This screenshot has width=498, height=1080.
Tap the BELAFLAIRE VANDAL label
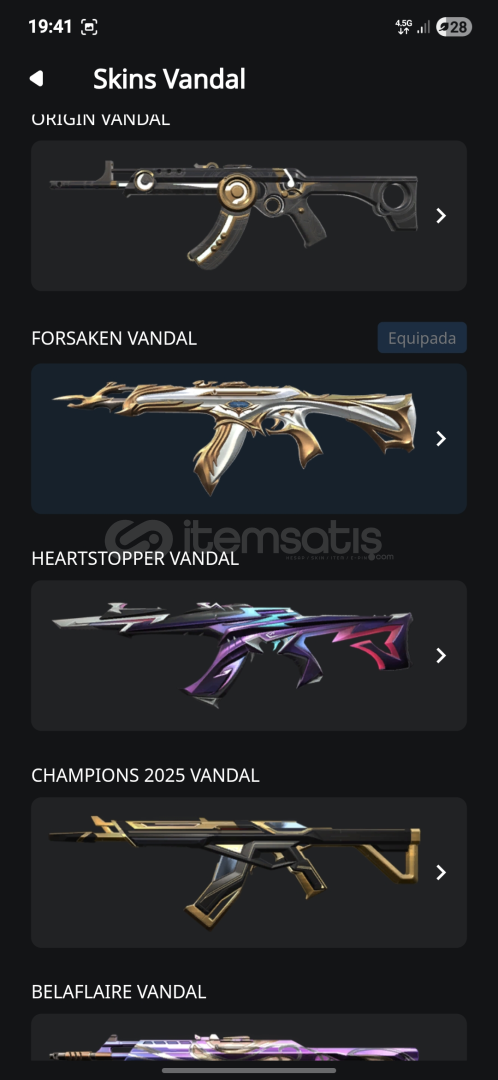[x=118, y=992]
